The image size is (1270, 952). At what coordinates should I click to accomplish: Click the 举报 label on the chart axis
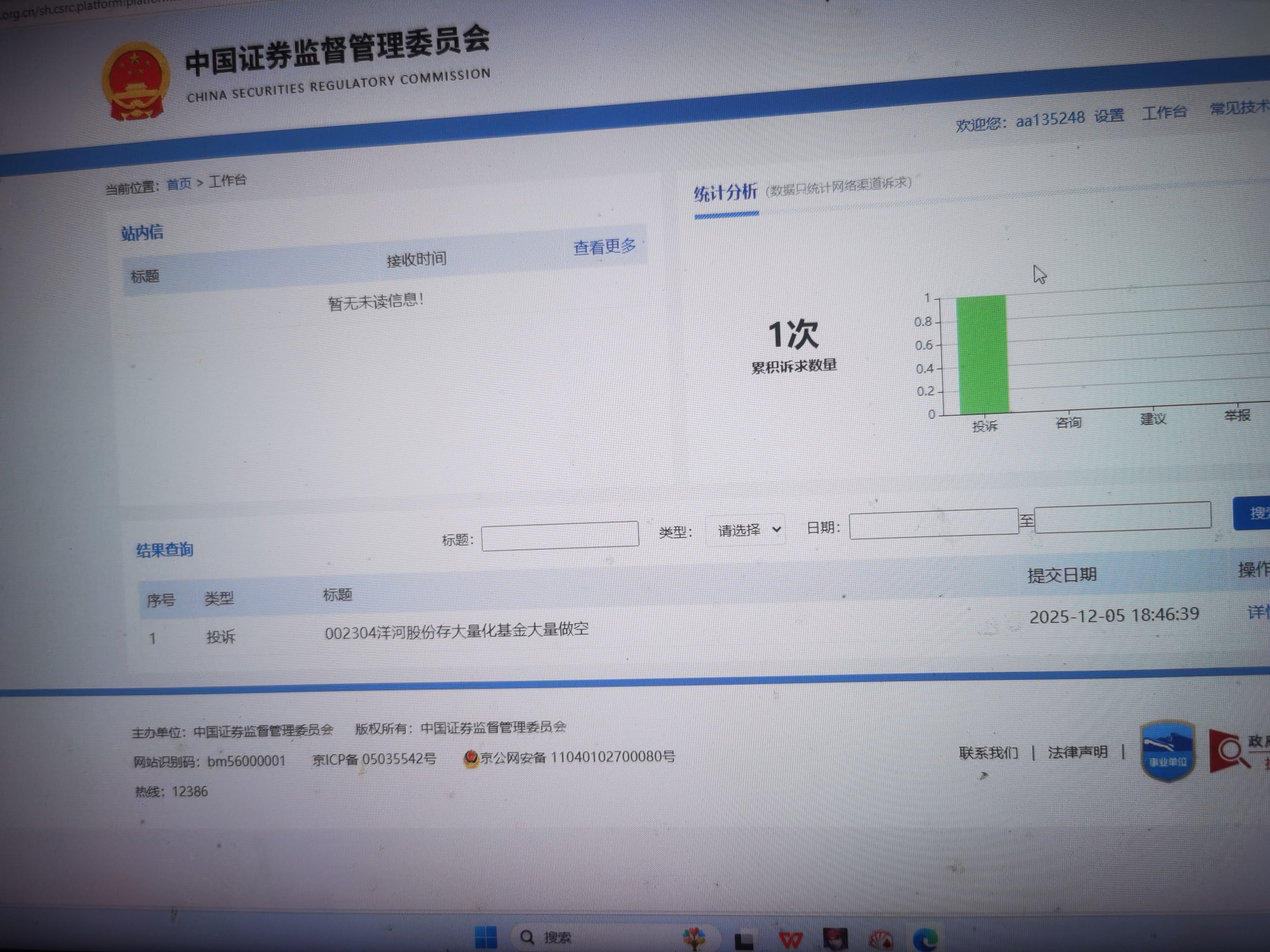tap(1237, 415)
